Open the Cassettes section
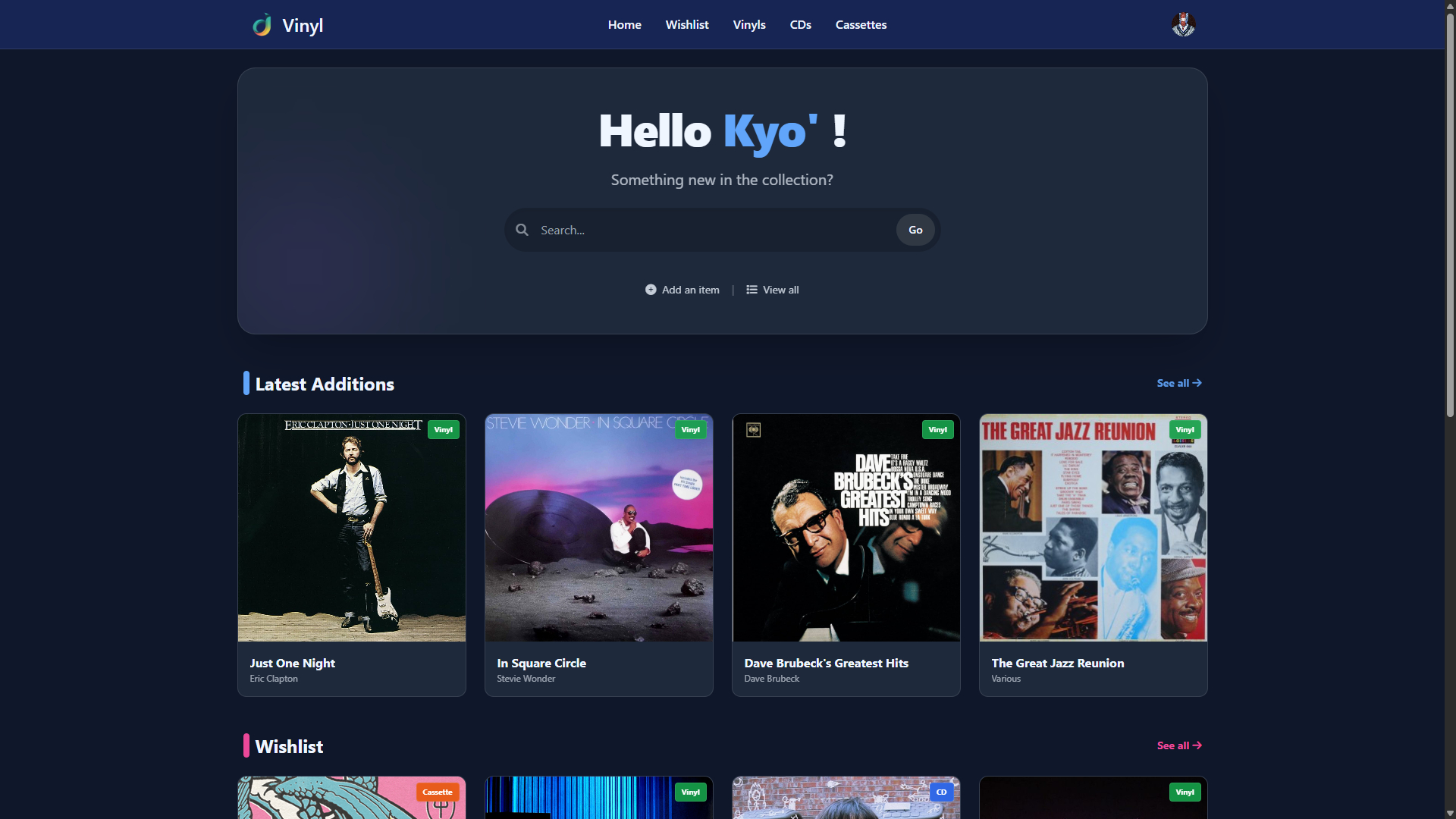Viewport: 1456px width, 819px height. click(861, 25)
